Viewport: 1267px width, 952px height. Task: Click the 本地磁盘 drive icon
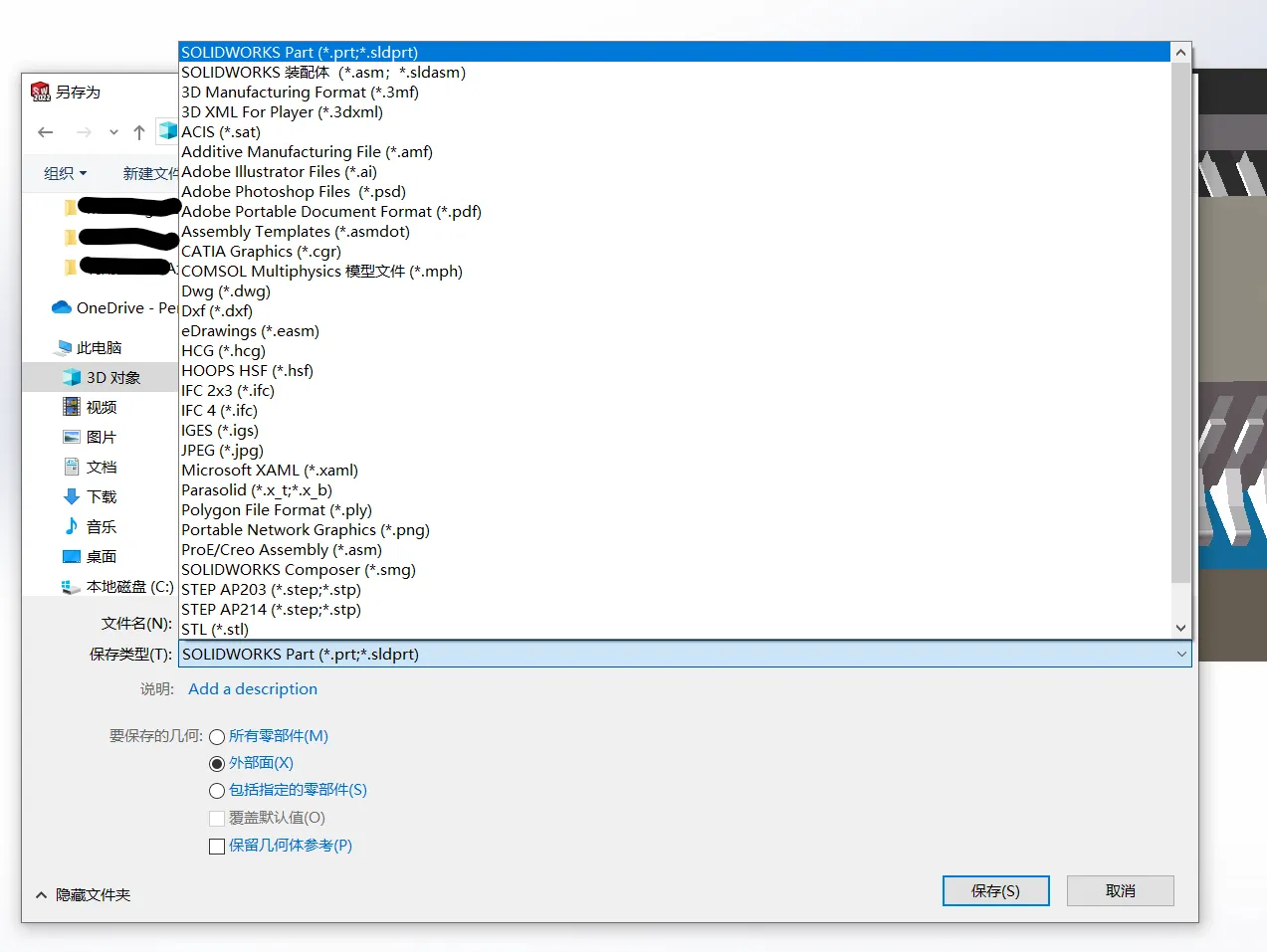click(x=71, y=587)
